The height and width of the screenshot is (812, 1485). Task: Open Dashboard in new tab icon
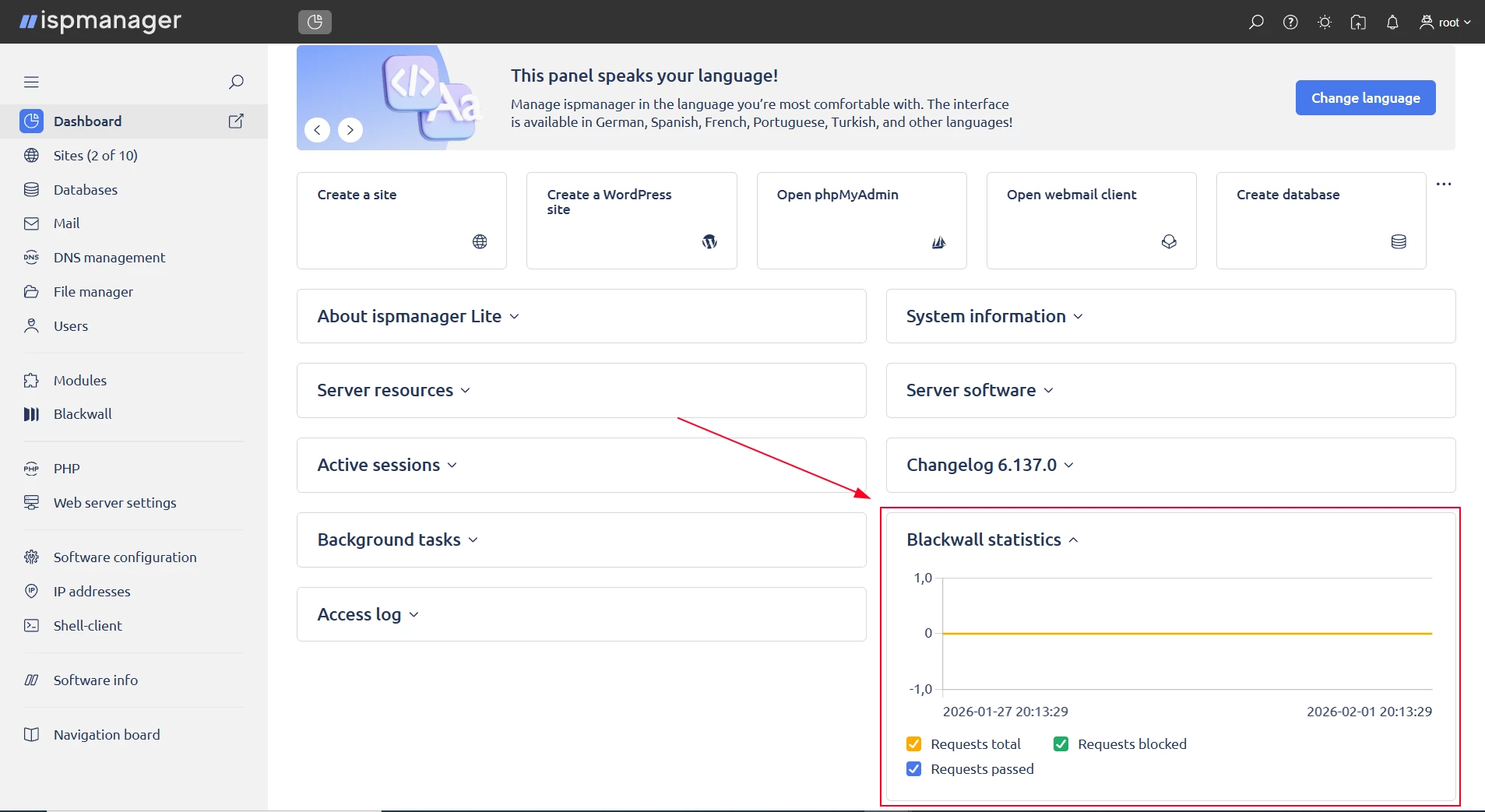coord(236,121)
